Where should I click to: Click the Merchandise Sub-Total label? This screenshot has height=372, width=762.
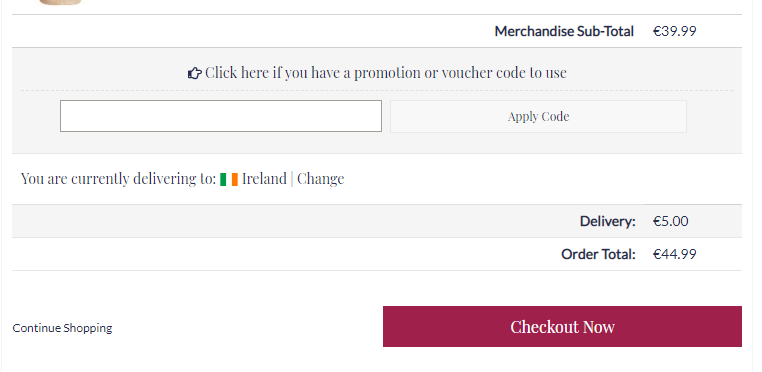click(x=564, y=31)
